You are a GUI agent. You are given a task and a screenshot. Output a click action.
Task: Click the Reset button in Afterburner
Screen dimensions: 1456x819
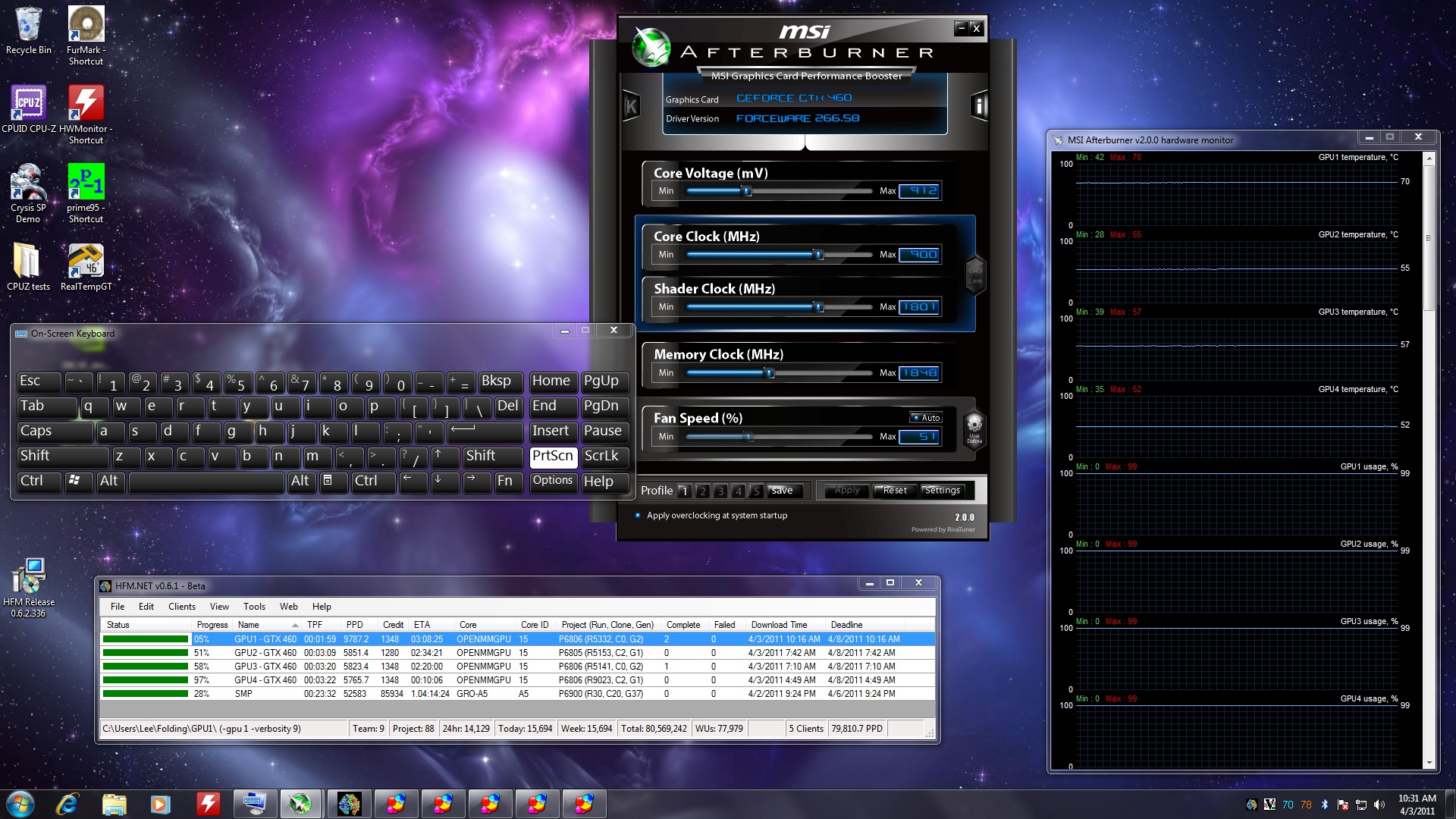(894, 491)
